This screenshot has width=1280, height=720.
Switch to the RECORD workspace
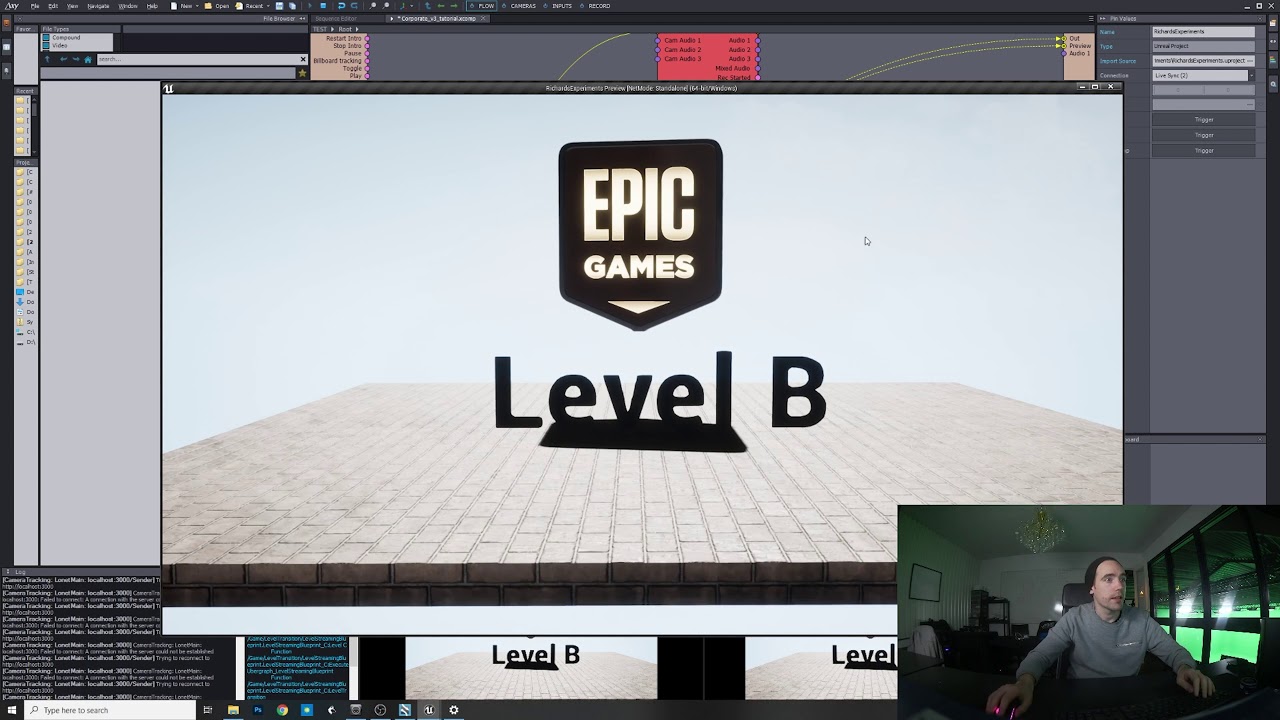pyautogui.click(x=594, y=6)
